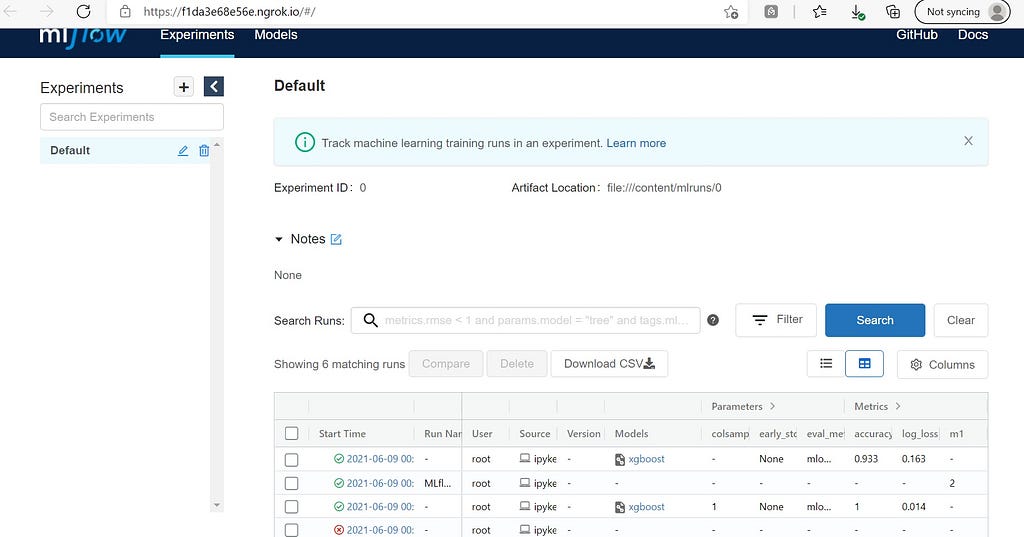Image resolution: width=1024 pixels, height=537 pixels.
Task: Sort by accuracy column header
Action: [873, 433]
